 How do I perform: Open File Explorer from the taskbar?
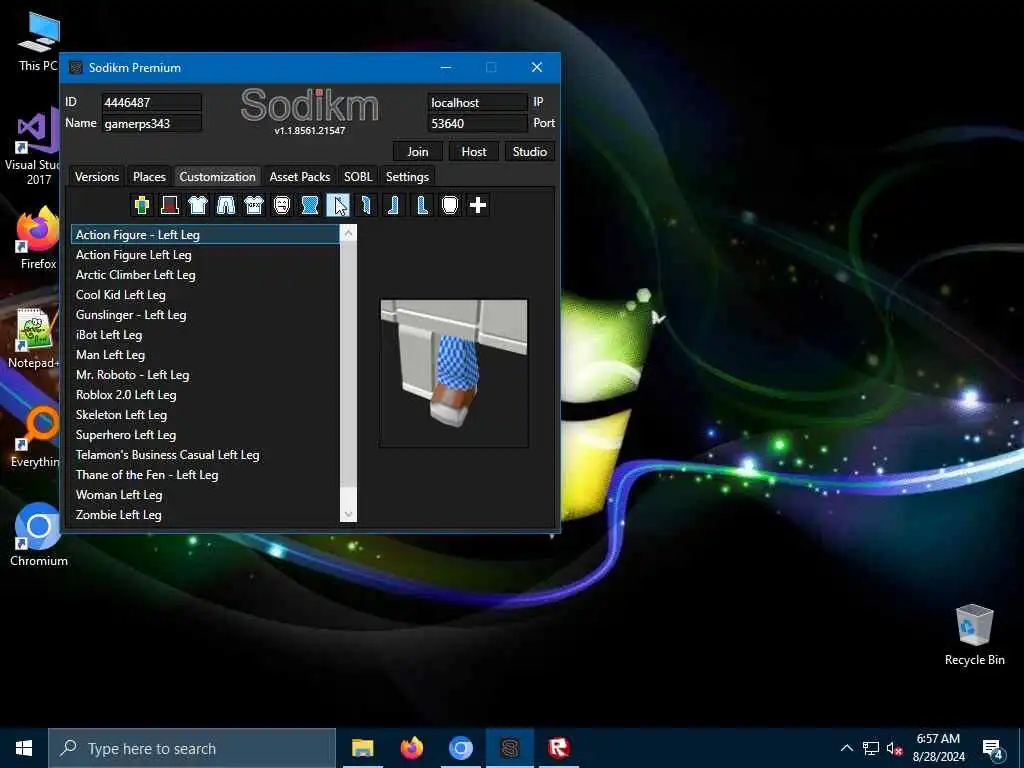click(362, 748)
